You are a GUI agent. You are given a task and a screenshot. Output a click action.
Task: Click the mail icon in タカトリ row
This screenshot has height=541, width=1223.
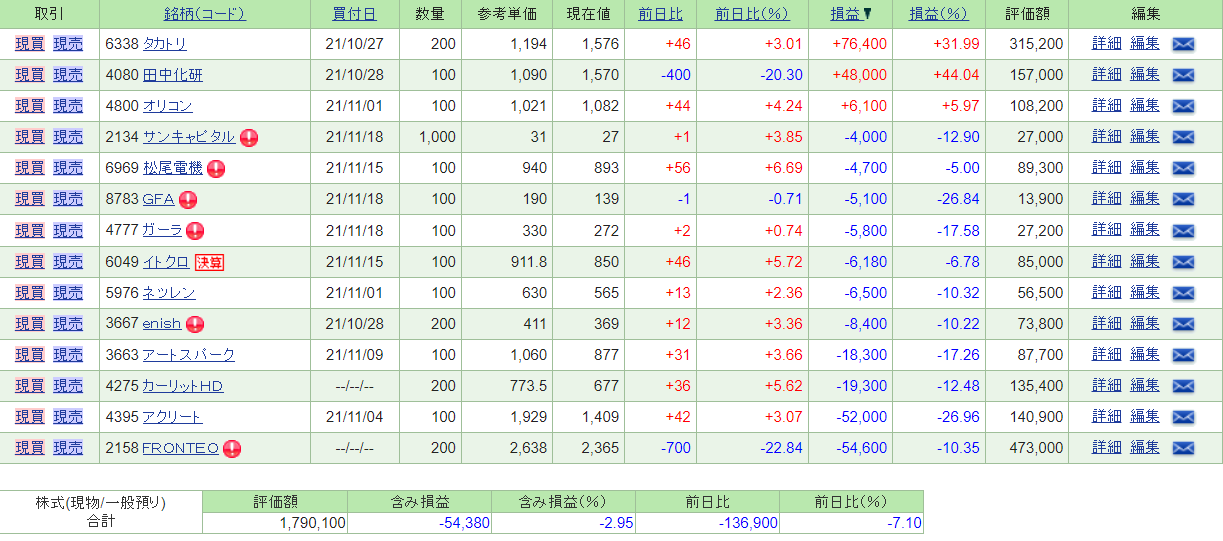click(1183, 44)
